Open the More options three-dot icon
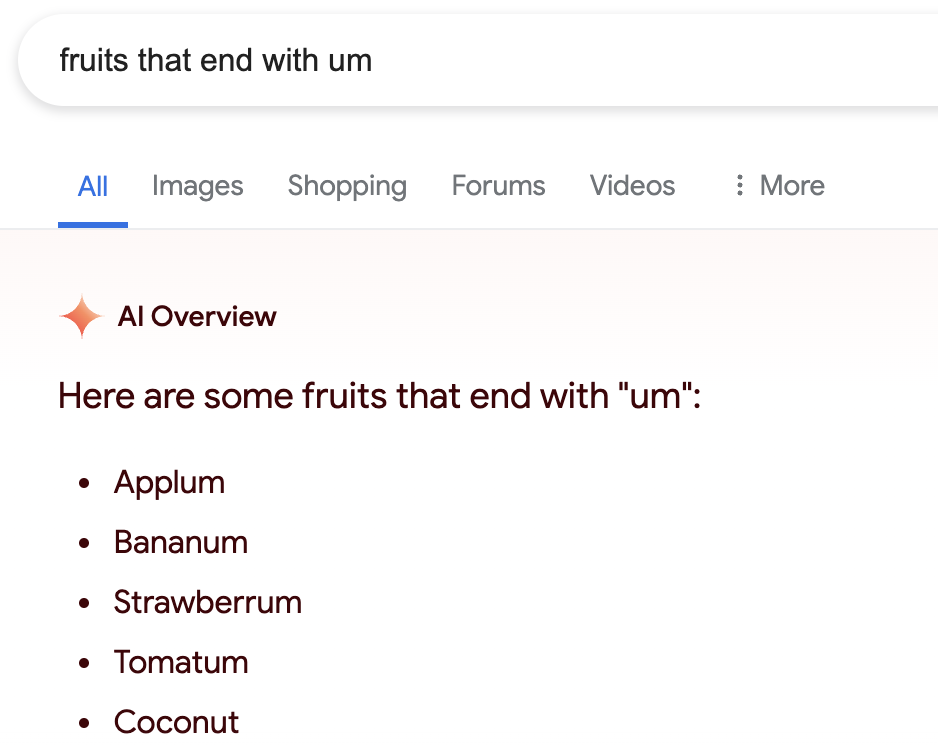This screenshot has height=748, width=938. point(739,186)
